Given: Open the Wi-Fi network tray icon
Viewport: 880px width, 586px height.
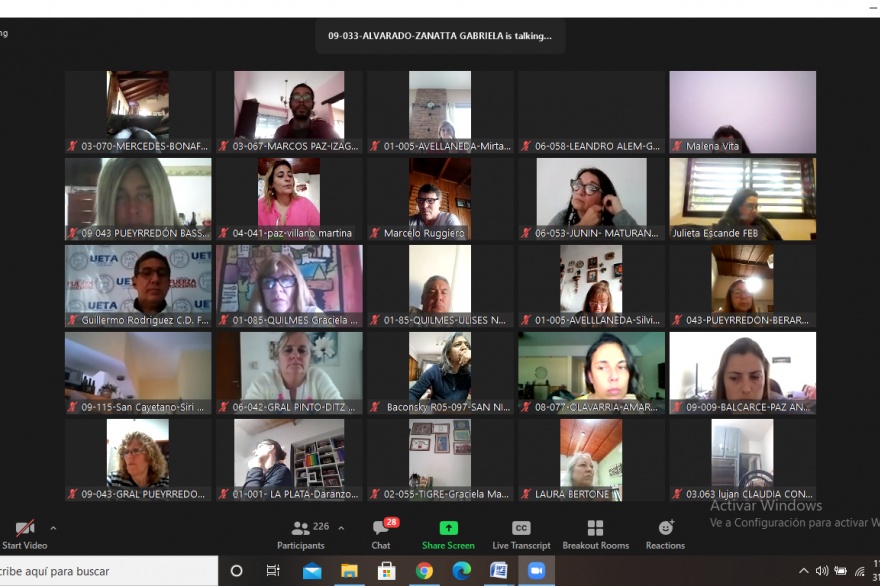Looking at the screenshot, I should click(860, 571).
